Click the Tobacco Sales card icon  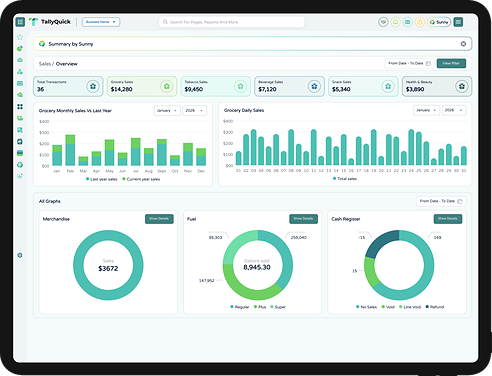pyautogui.click(x=240, y=86)
